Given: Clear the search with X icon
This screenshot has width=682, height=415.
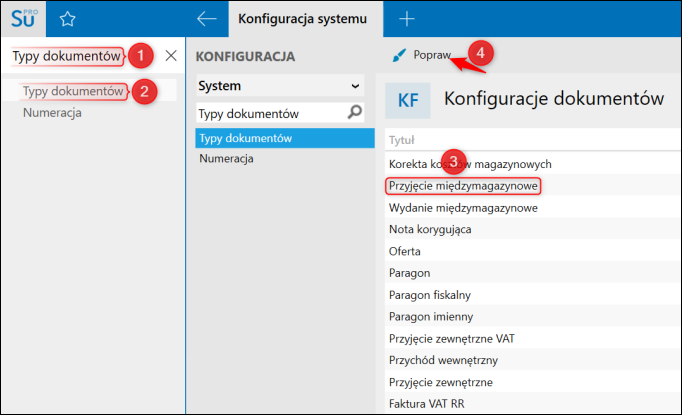Looking at the screenshot, I should (x=171, y=55).
